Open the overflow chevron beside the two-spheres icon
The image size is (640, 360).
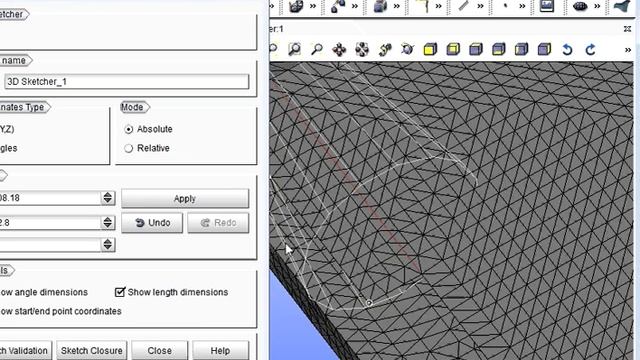click(355, 6)
